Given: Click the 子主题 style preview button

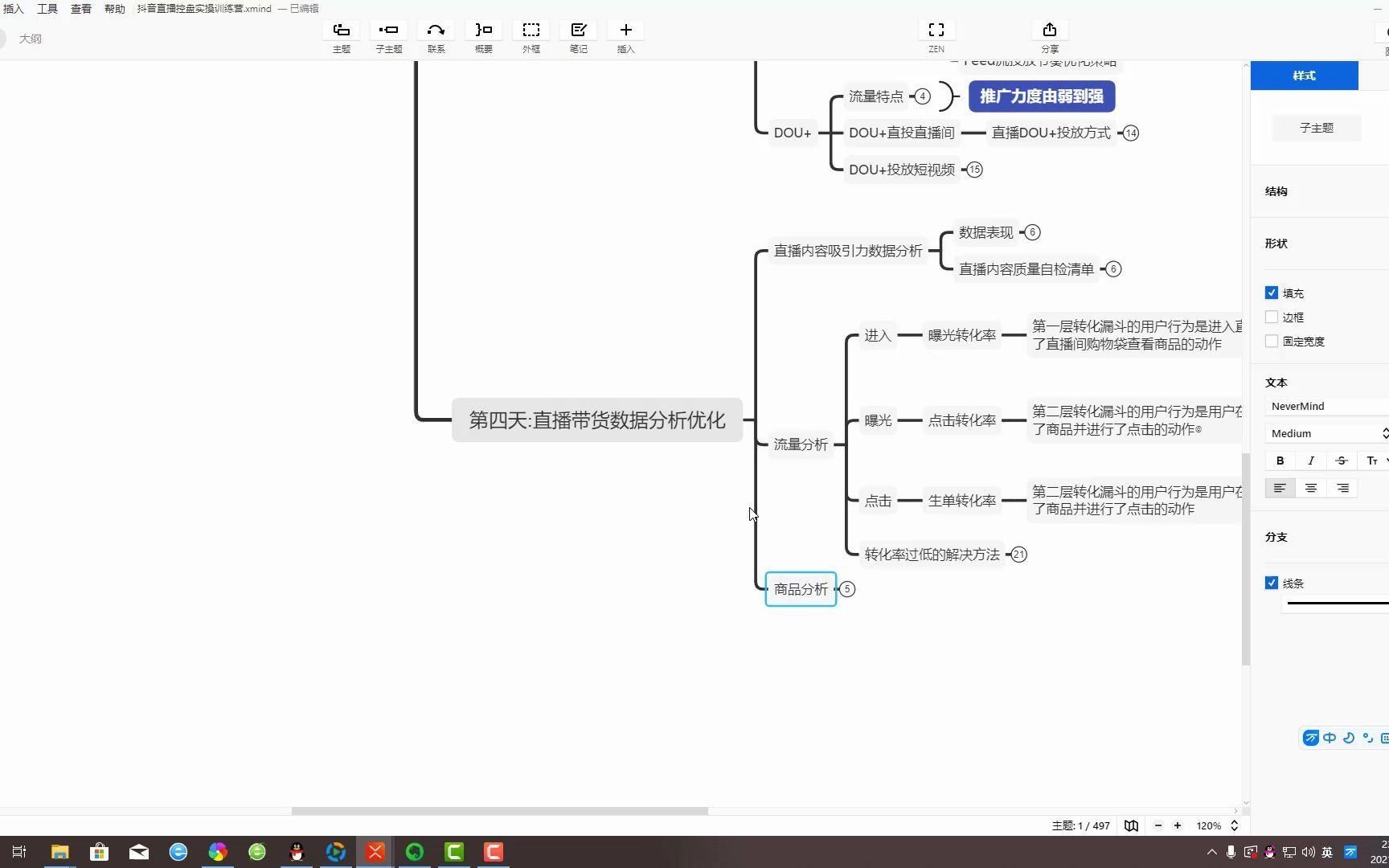Looking at the screenshot, I should [x=1317, y=128].
